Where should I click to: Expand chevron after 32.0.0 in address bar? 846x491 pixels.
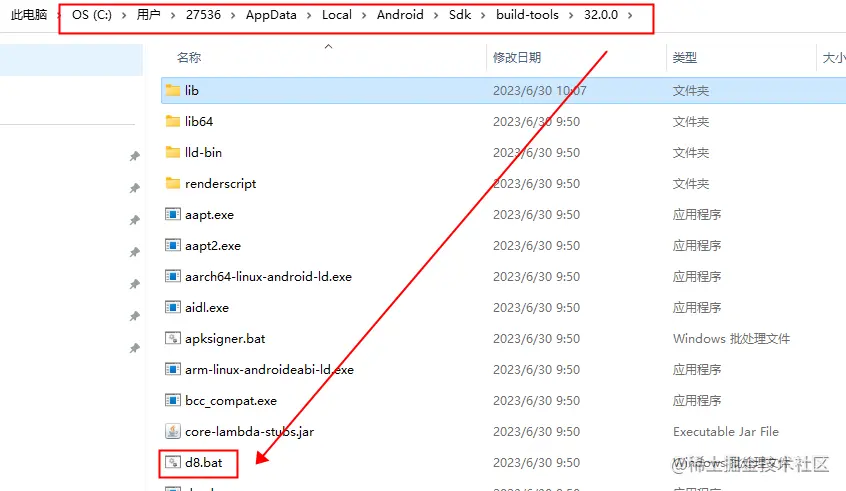click(x=630, y=15)
